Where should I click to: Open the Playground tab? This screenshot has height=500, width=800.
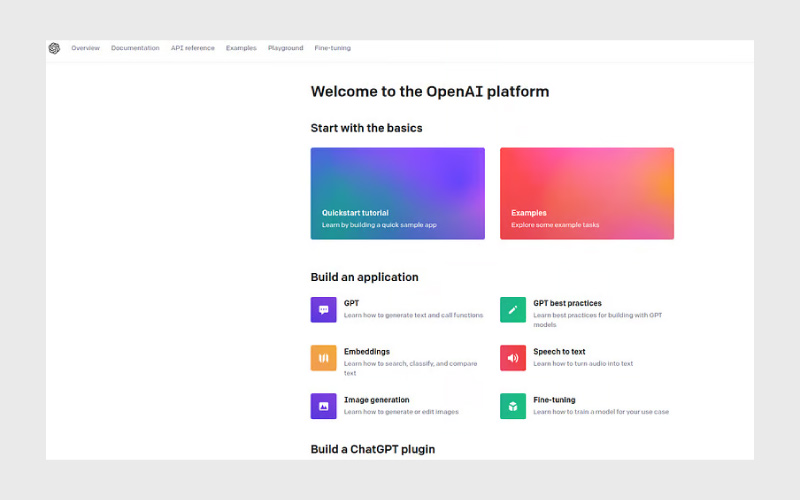pyautogui.click(x=286, y=48)
